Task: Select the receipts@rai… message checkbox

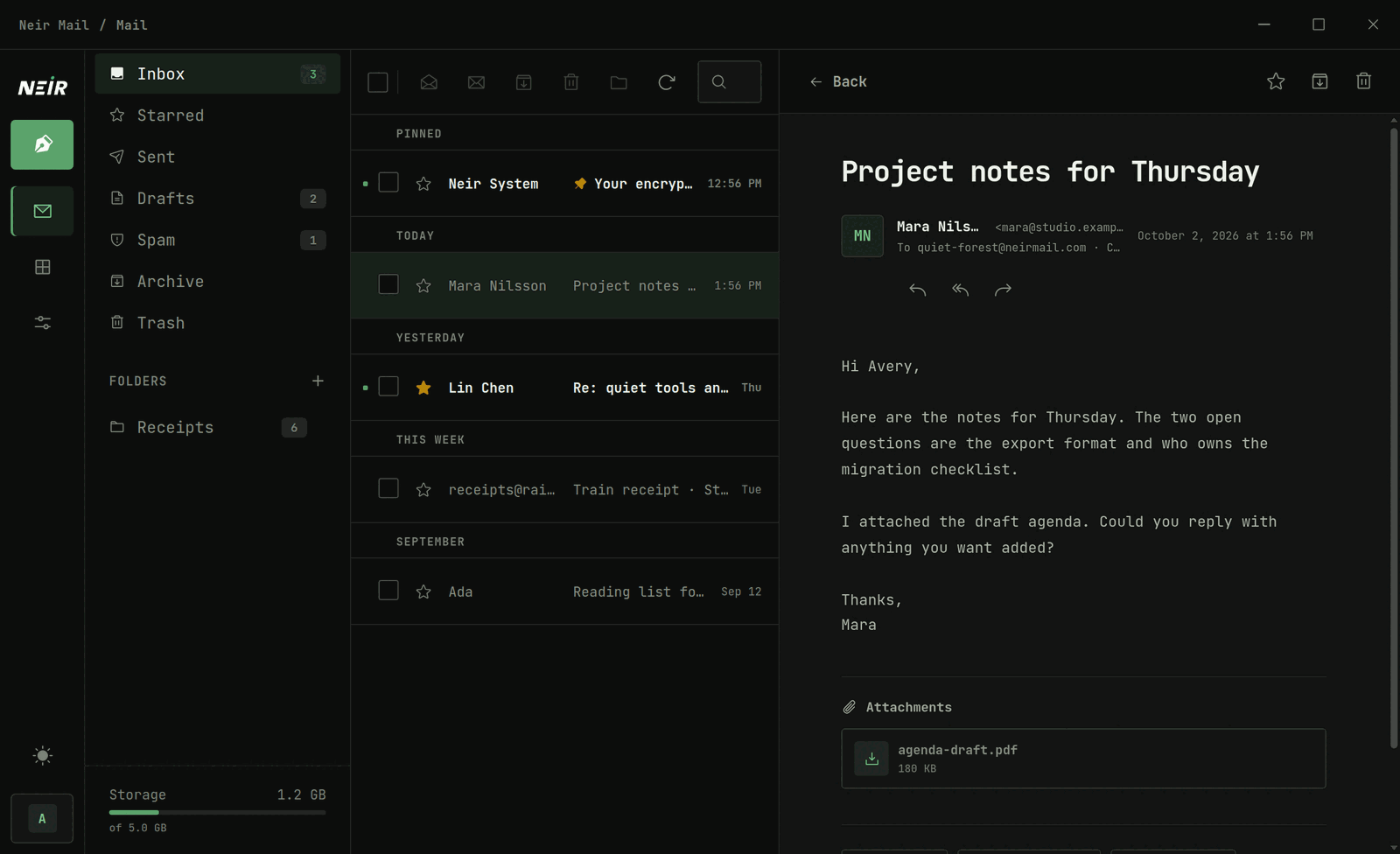Action: pos(388,489)
